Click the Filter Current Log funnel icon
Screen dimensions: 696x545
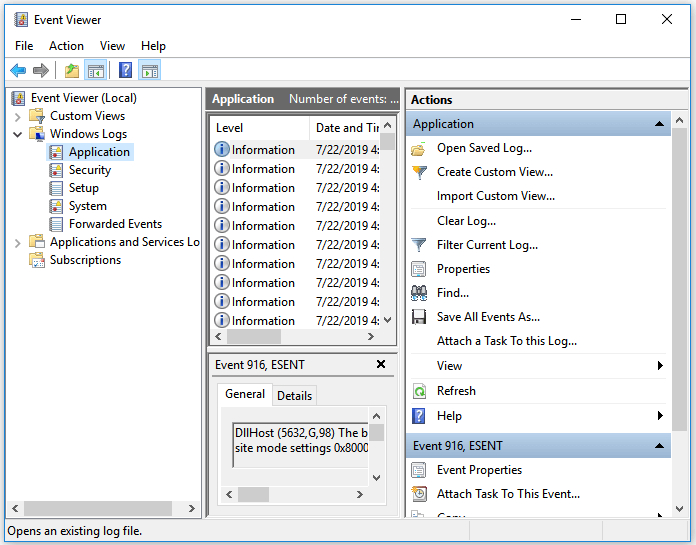pyautogui.click(x=419, y=245)
